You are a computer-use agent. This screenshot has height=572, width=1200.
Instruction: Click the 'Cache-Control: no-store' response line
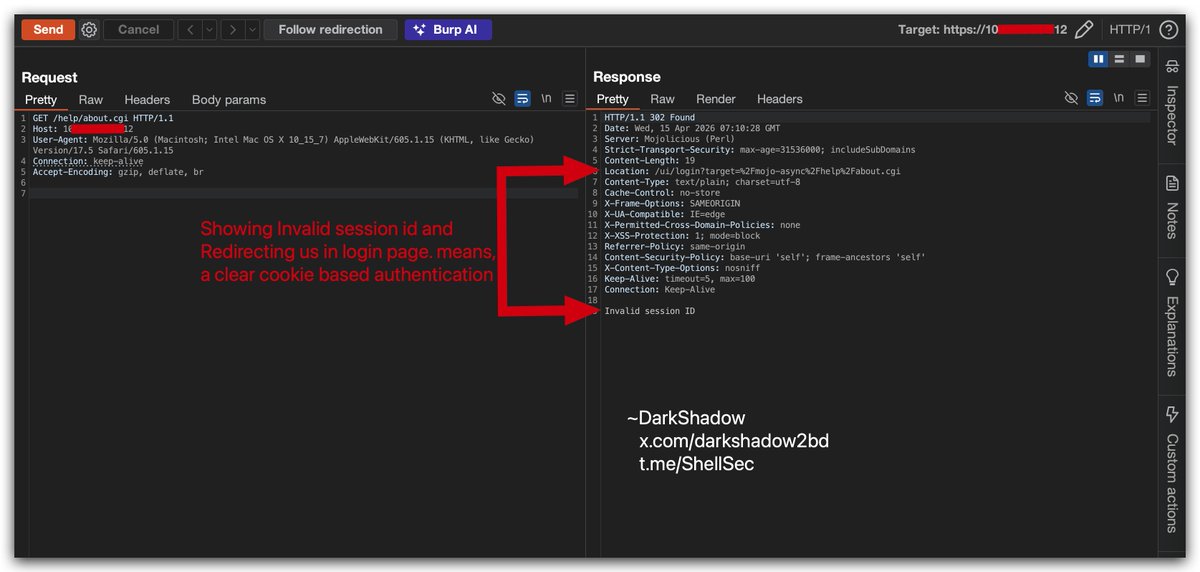pos(662,193)
